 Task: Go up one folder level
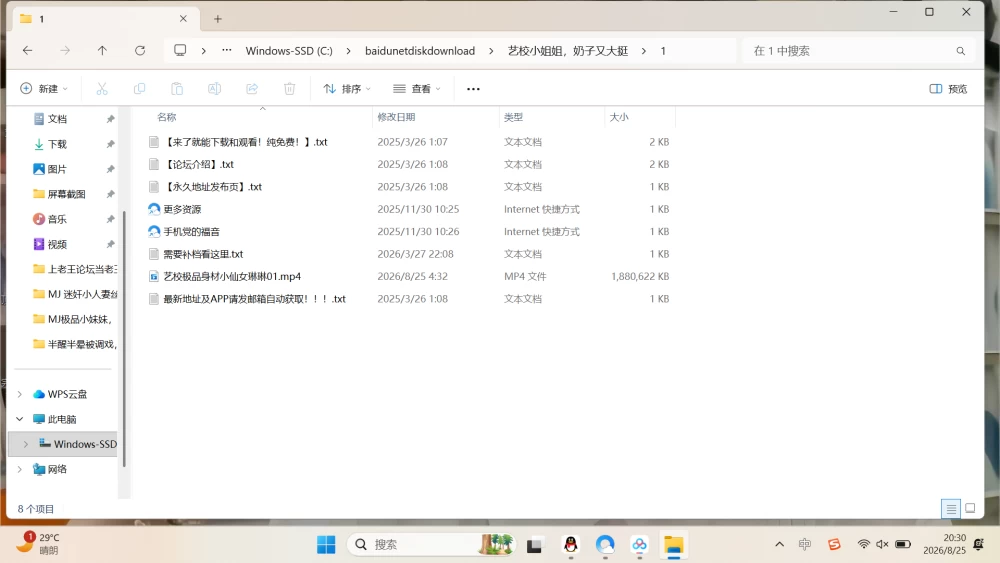pyautogui.click(x=102, y=50)
